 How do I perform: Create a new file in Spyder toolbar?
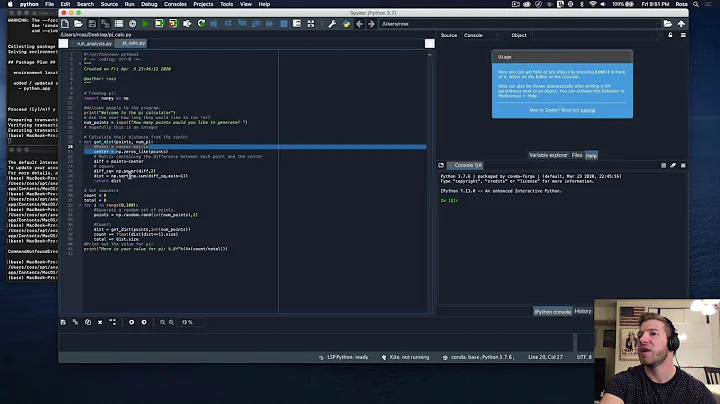(65, 24)
